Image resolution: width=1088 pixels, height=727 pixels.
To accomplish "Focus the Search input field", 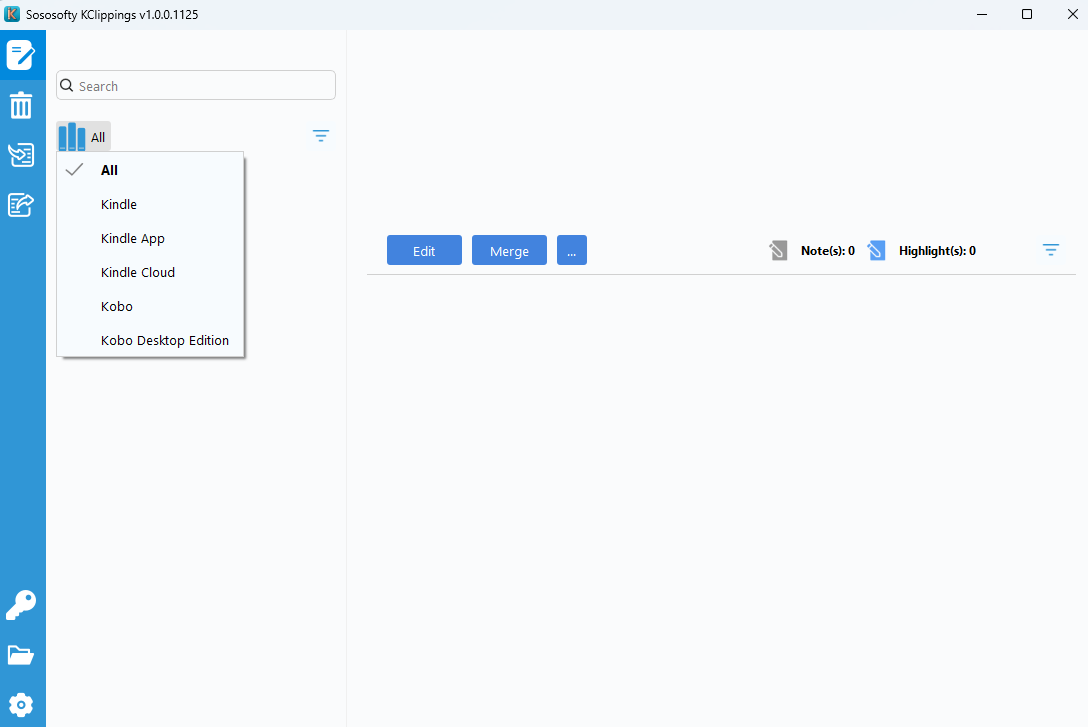I will pyautogui.click(x=196, y=85).
